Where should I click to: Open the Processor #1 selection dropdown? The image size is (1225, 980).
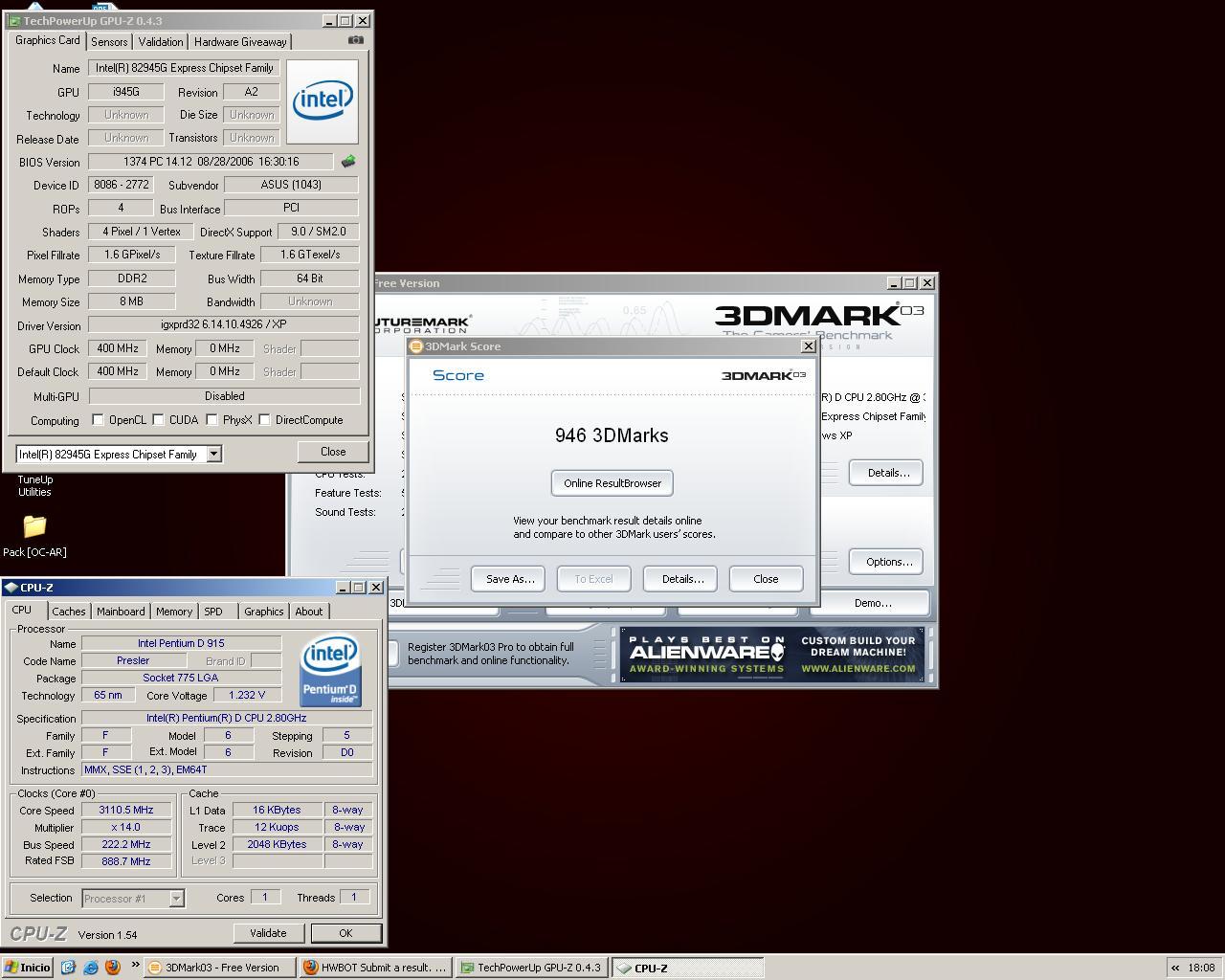coord(176,898)
